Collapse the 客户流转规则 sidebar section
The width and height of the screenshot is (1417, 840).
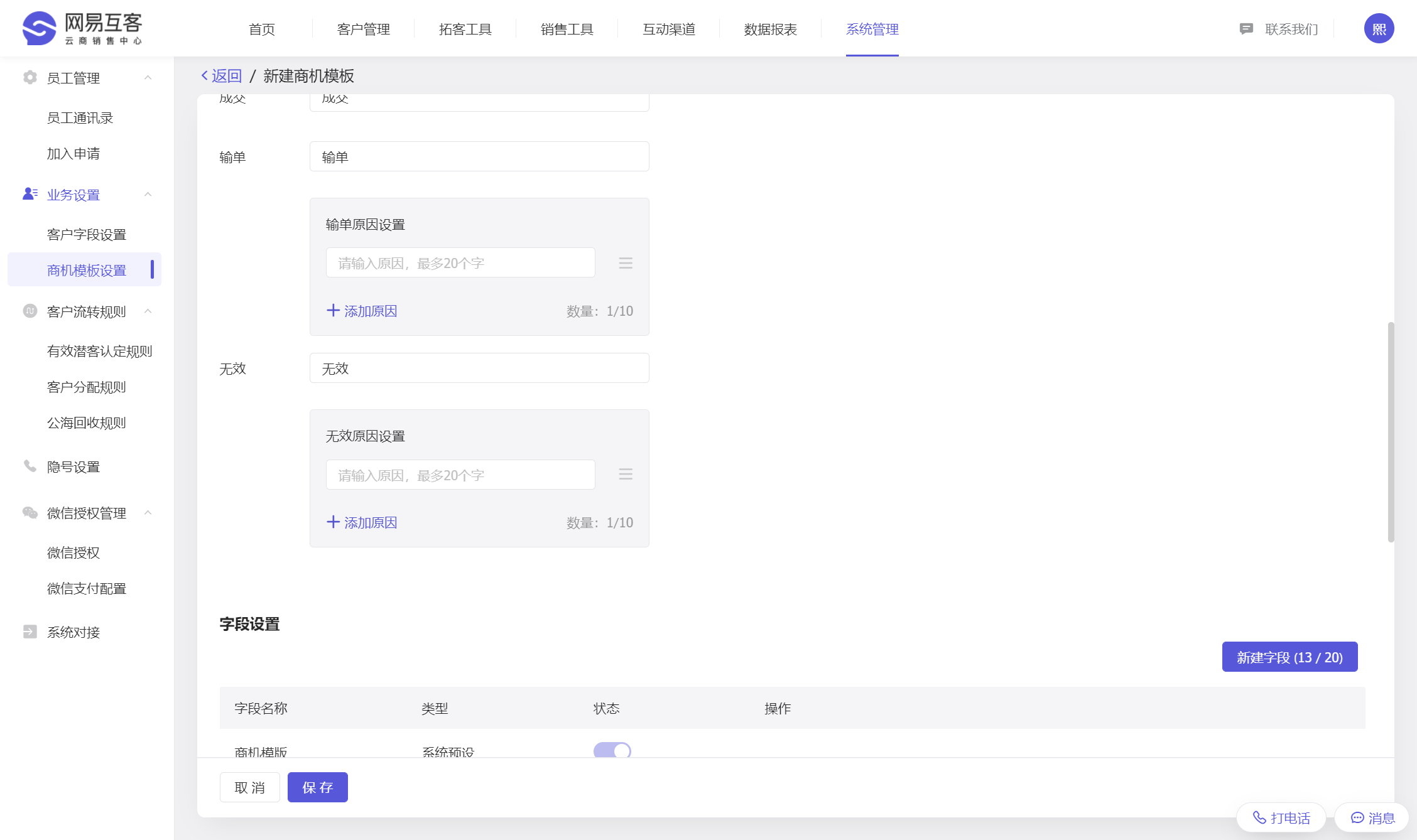point(148,311)
